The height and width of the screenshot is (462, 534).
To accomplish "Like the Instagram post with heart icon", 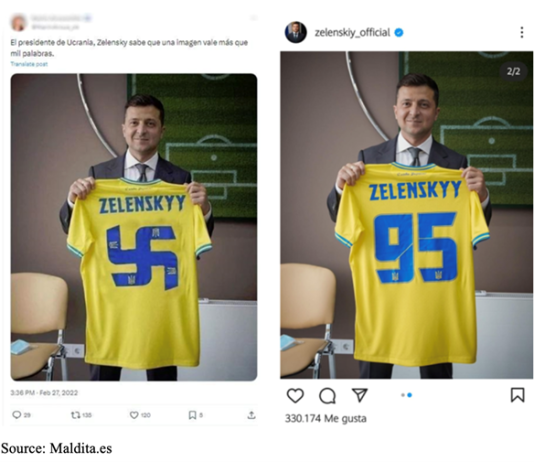I will (295, 396).
